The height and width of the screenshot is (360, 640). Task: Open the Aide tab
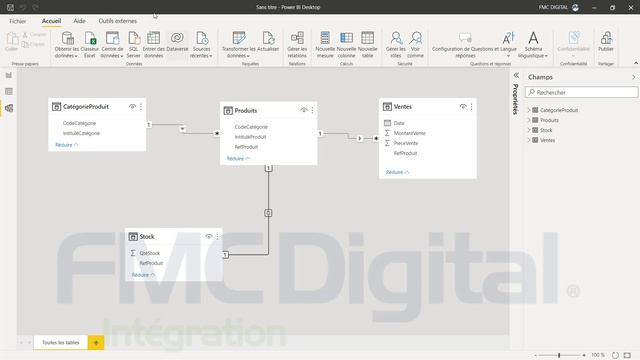point(79,21)
